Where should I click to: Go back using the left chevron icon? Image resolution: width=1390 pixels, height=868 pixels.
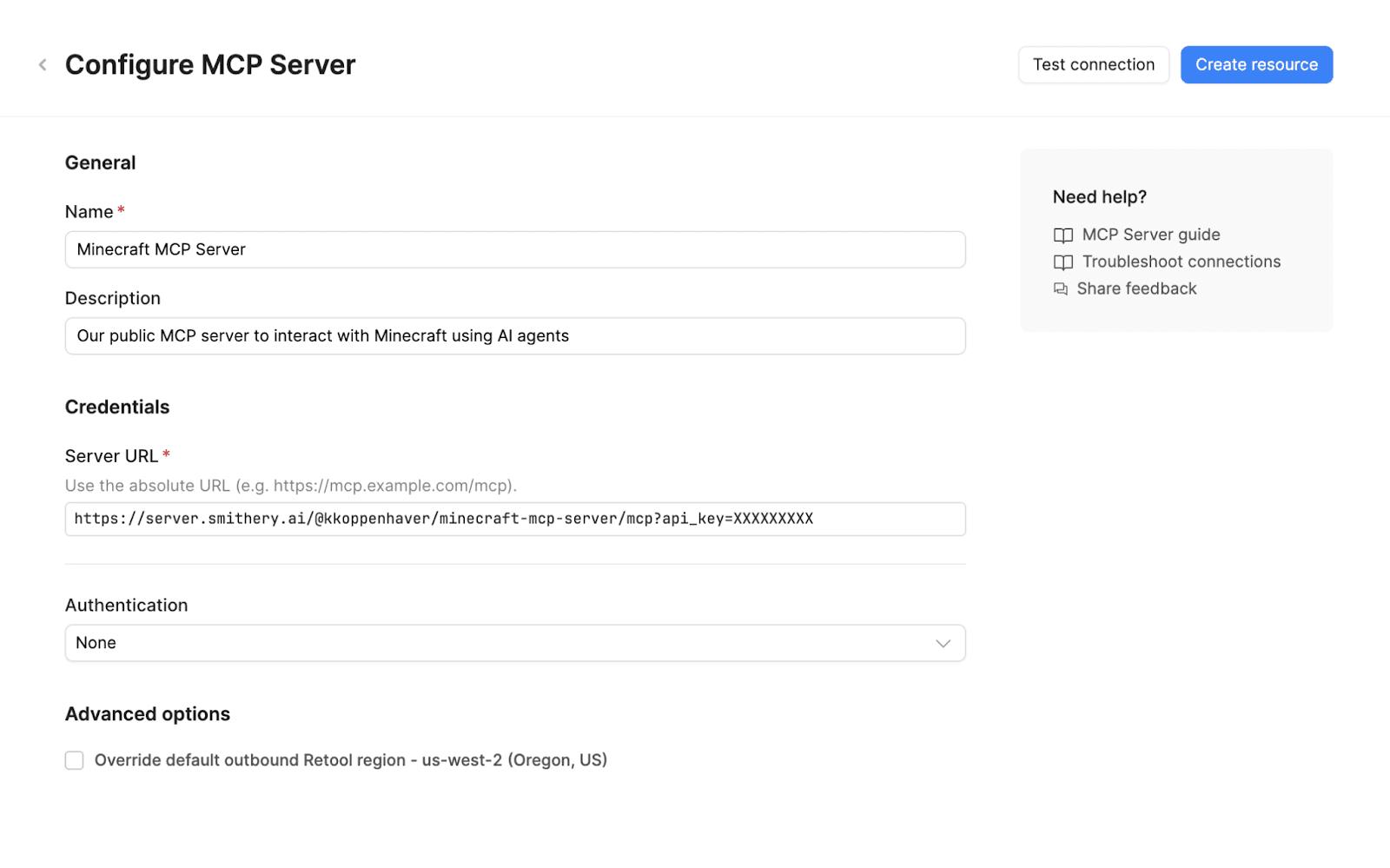(43, 65)
